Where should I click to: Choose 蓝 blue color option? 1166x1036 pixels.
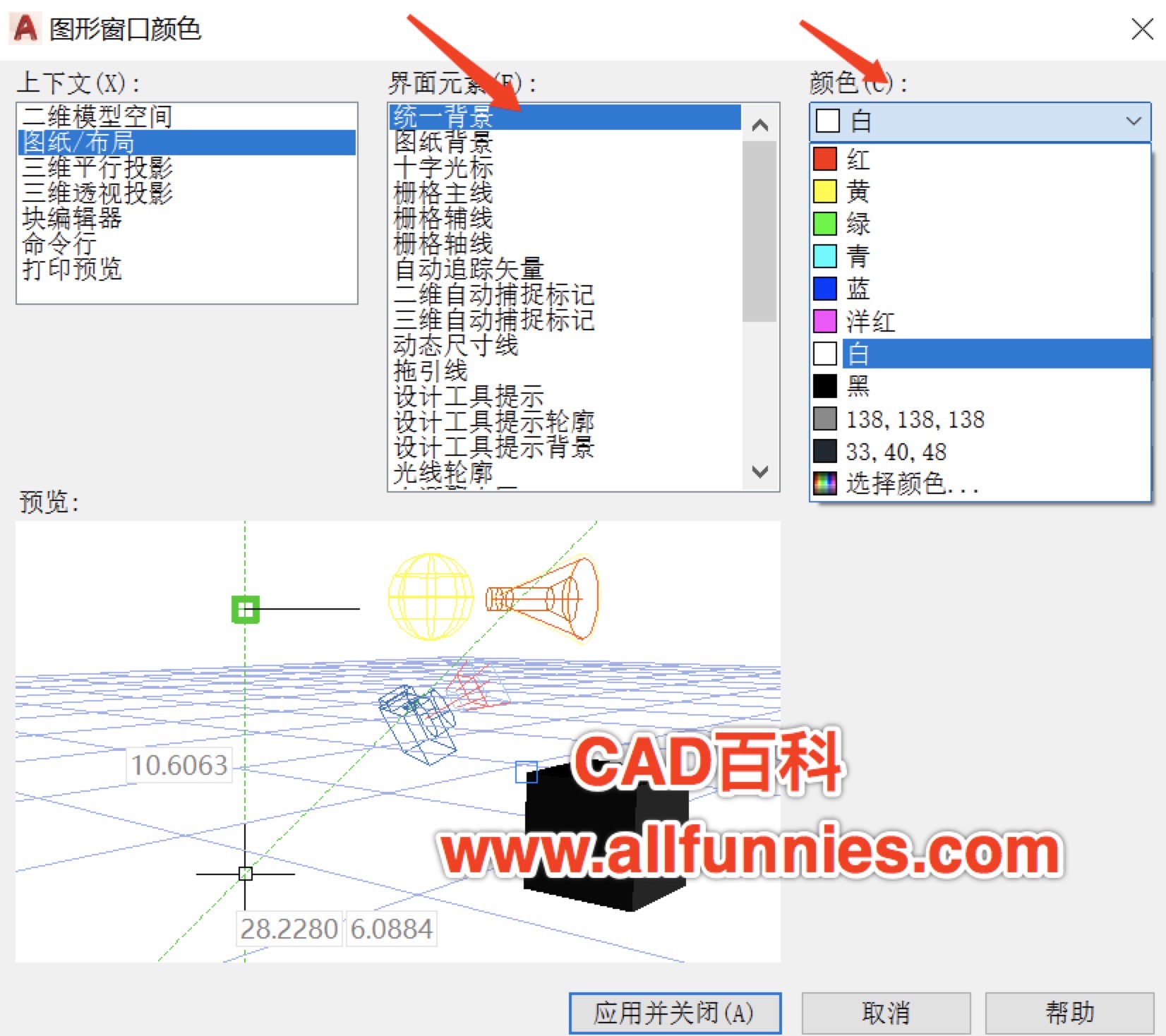(x=981, y=289)
